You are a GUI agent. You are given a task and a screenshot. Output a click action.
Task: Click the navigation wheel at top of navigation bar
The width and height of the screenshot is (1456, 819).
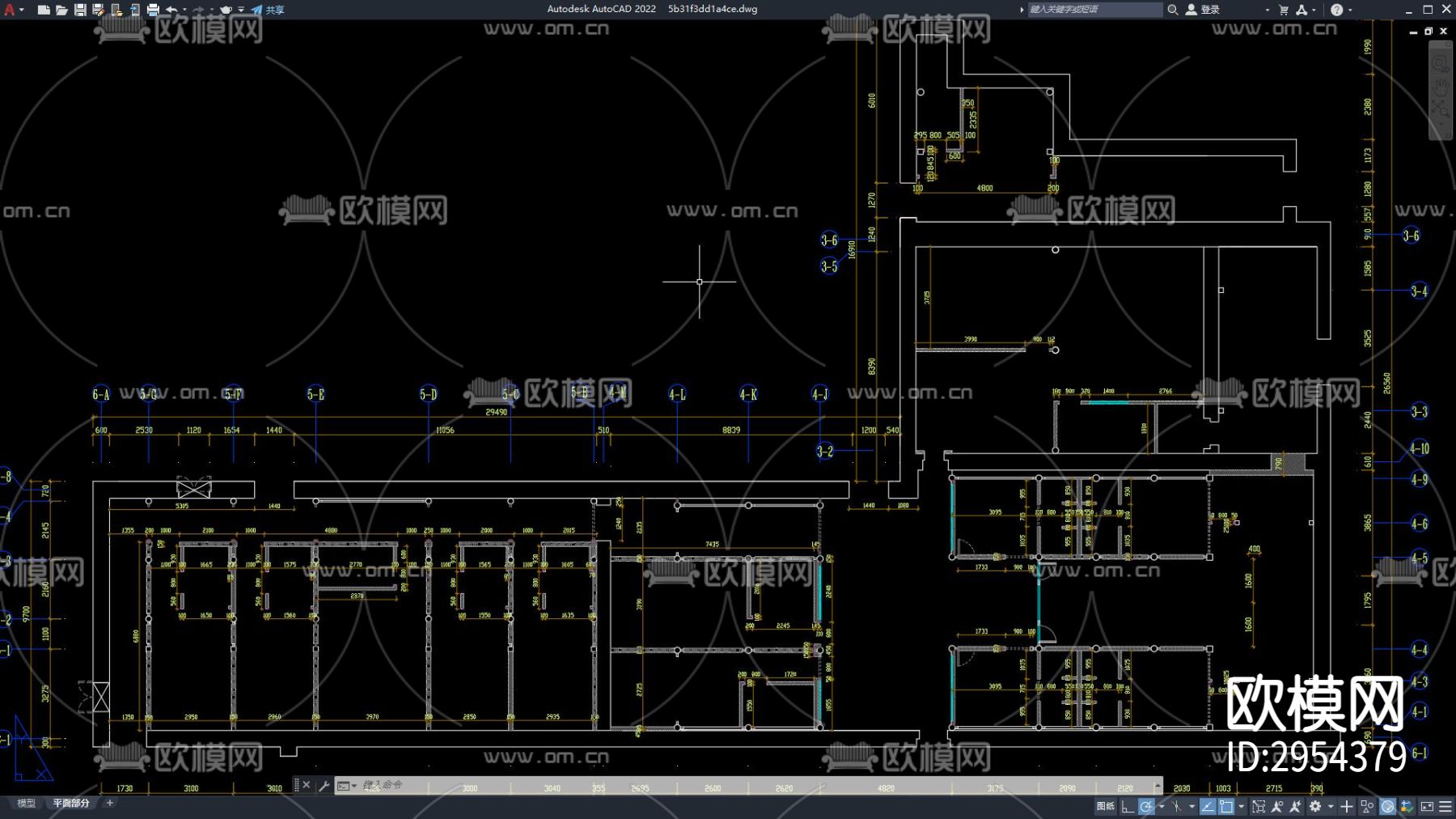click(x=1441, y=63)
